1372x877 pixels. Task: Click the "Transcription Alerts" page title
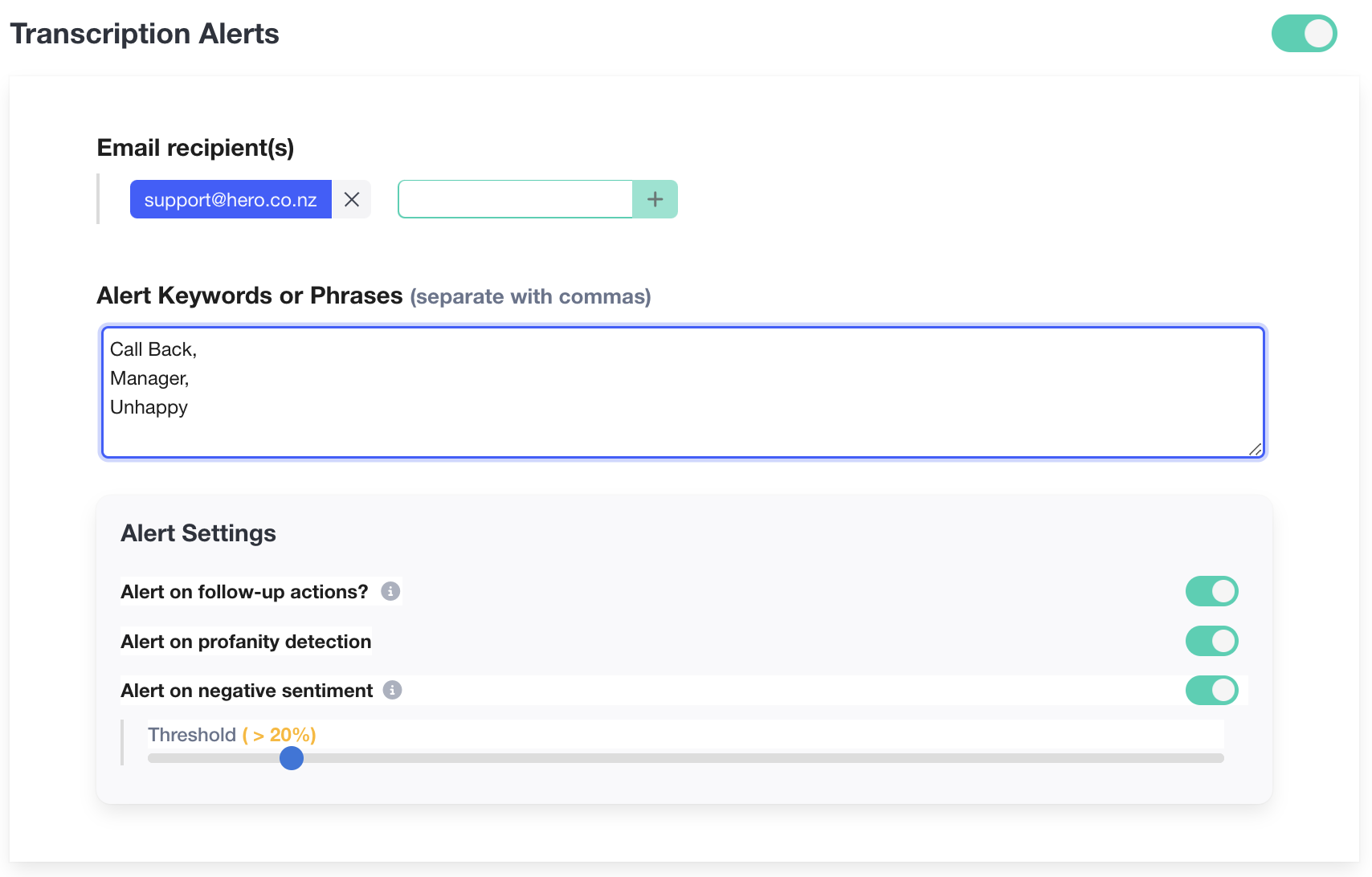coord(145,33)
